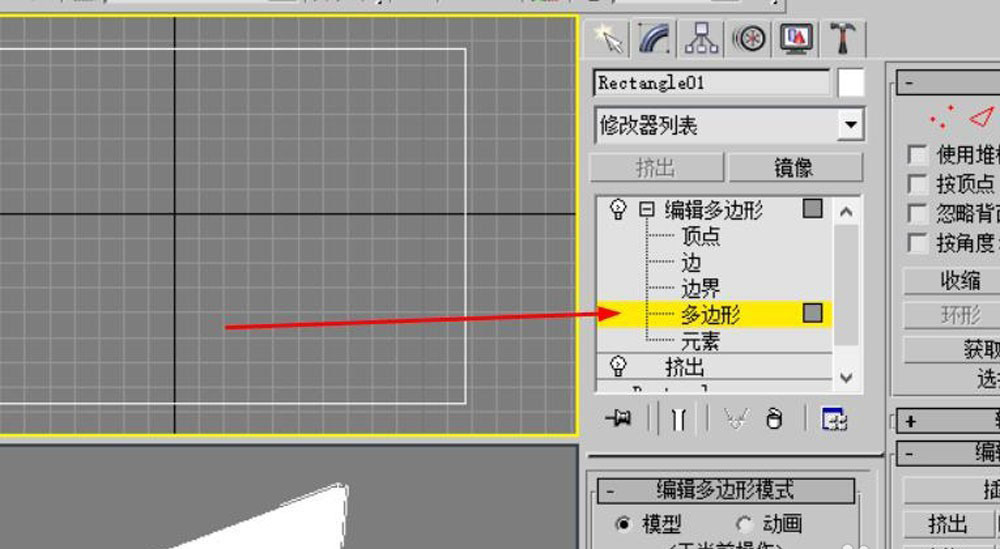Click the 挤出 button under modifier list
Viewport: 1000px width, 549px height.
pyautogui.click(x=656, y=168)
